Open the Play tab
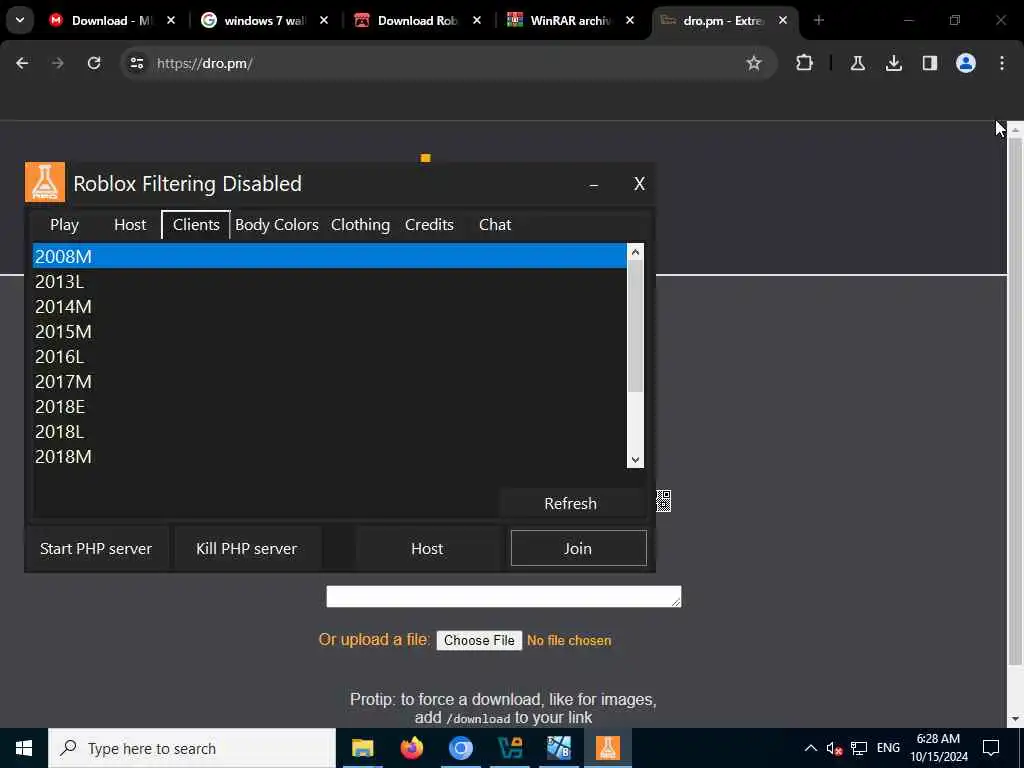 [x=64, y=225]
